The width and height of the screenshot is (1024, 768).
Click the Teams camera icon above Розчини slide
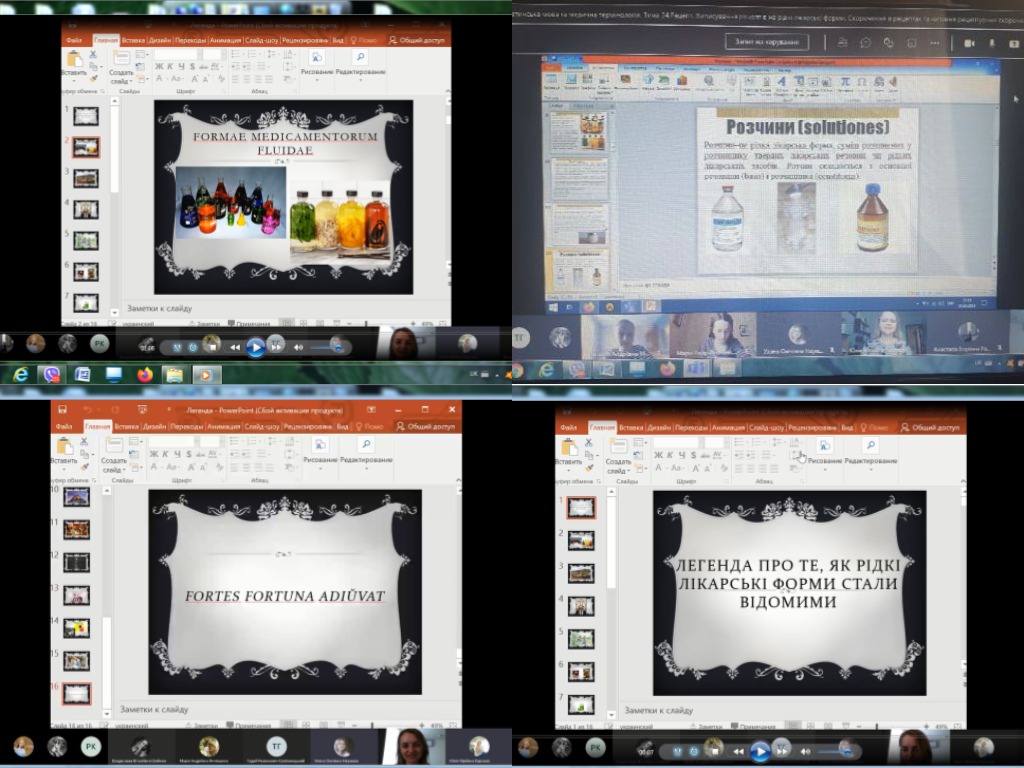tap(968, 43)
